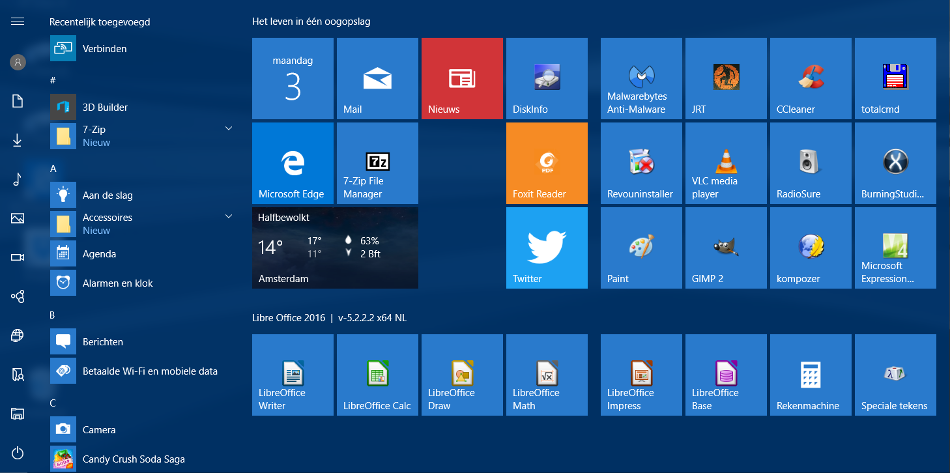Launch the DiskInfo tile
Screen dimensions: 950x473
coord(547,78)
